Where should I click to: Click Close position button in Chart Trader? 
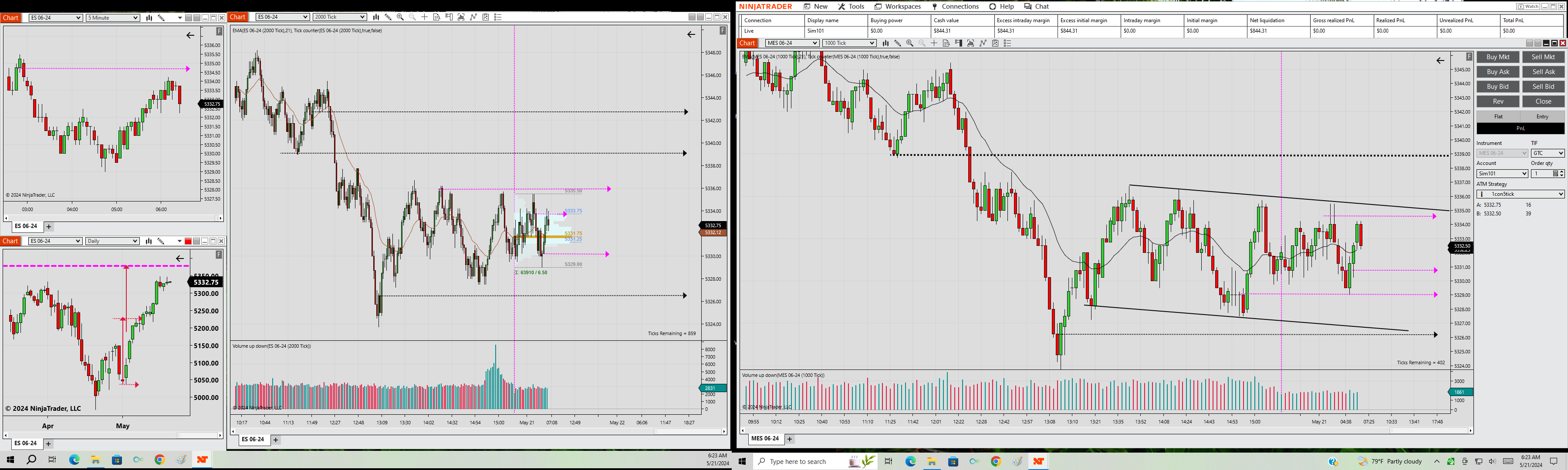point(1543,101)
